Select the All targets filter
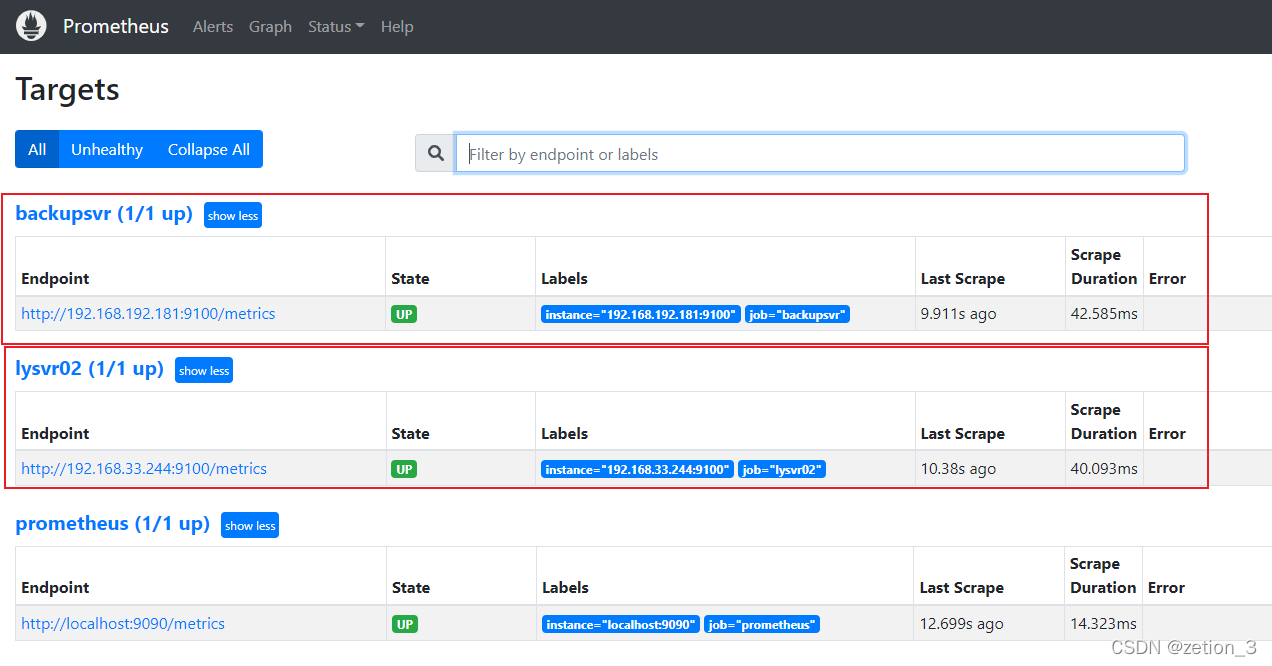 [x=37, y=149]
